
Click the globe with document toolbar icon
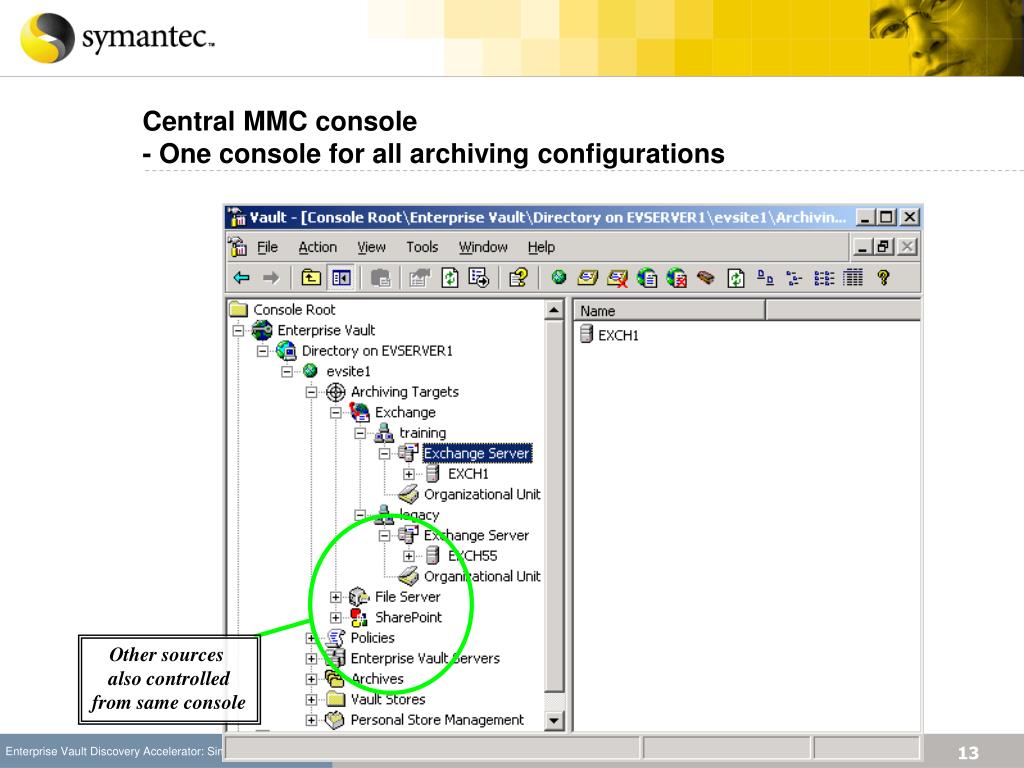[647, 278]
